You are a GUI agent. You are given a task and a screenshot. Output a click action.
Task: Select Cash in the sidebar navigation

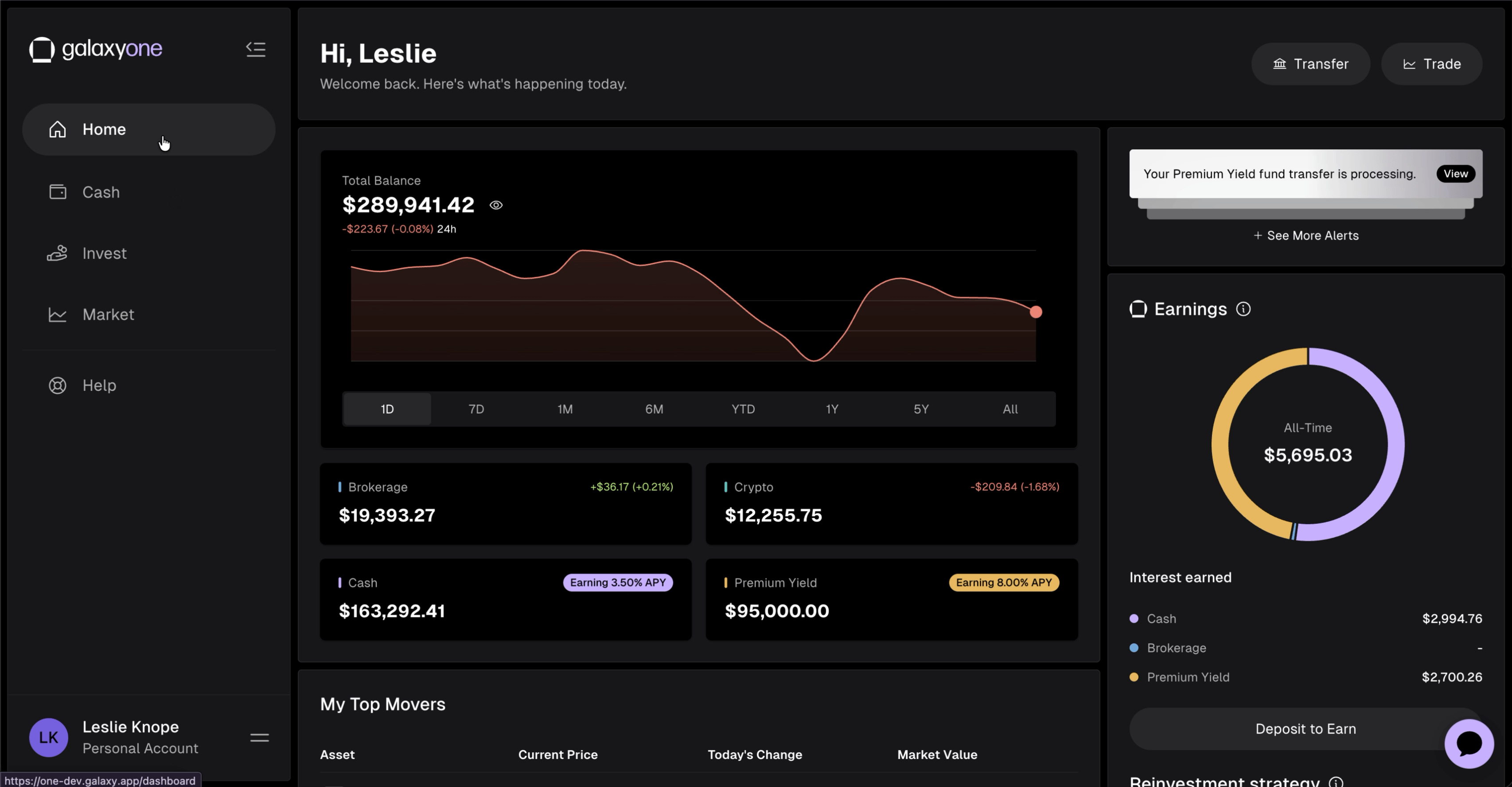pyautogui.click(x=101, y=192)
